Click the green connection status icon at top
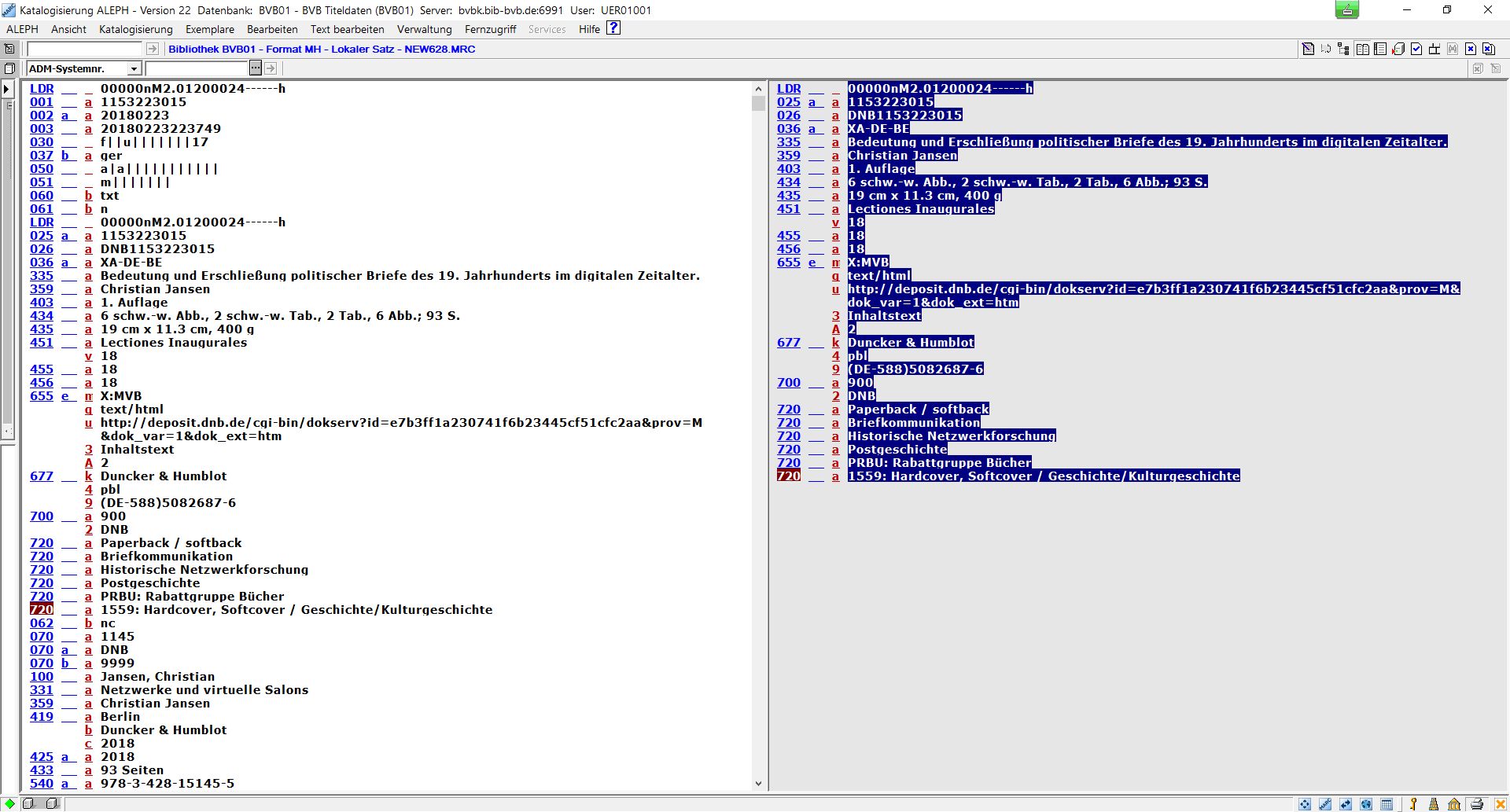The width and height of the screenshot is (1510, 812). click(x=1347, y=10)
